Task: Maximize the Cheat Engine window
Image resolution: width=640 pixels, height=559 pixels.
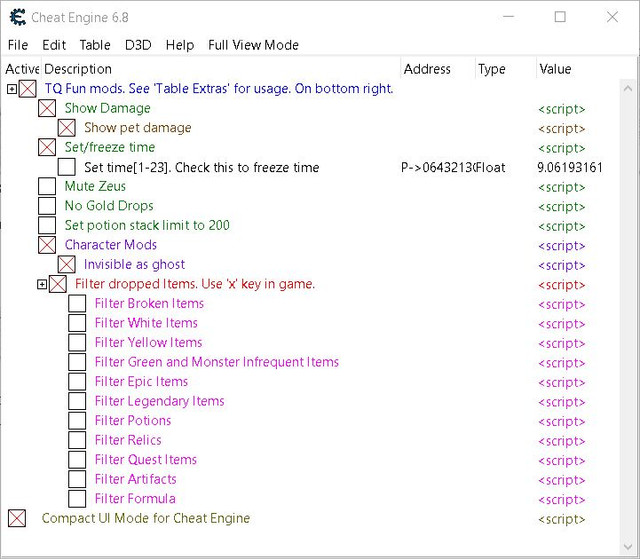Action: (560, 17)
